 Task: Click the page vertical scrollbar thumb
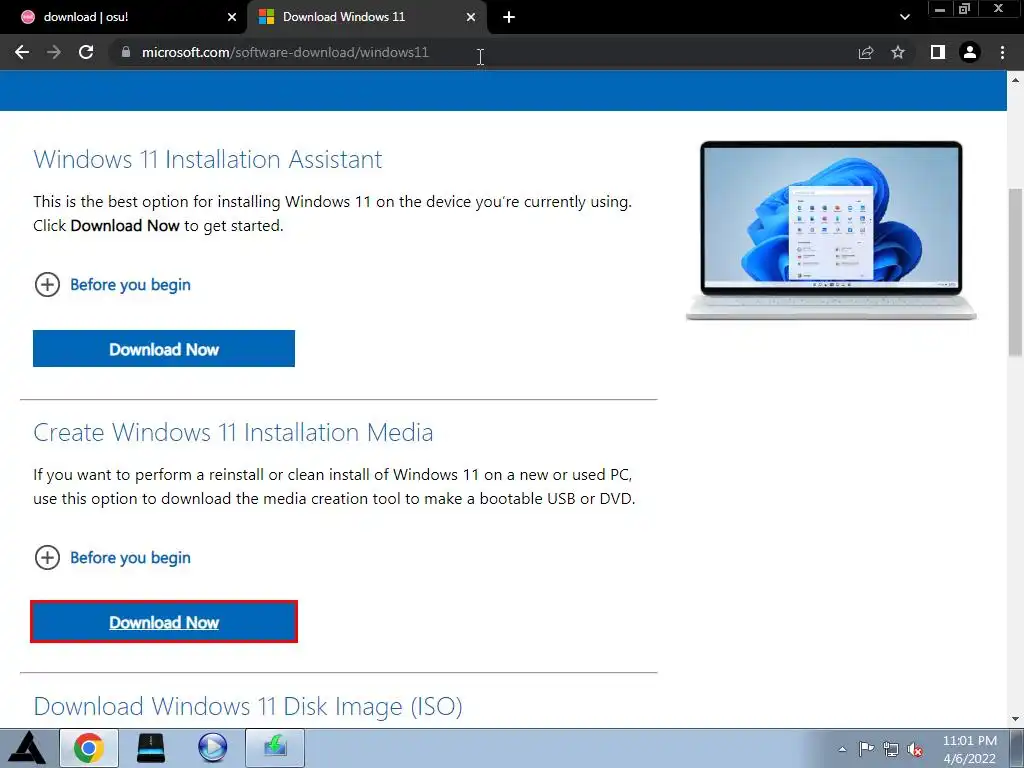click(x=1015, y=274)
